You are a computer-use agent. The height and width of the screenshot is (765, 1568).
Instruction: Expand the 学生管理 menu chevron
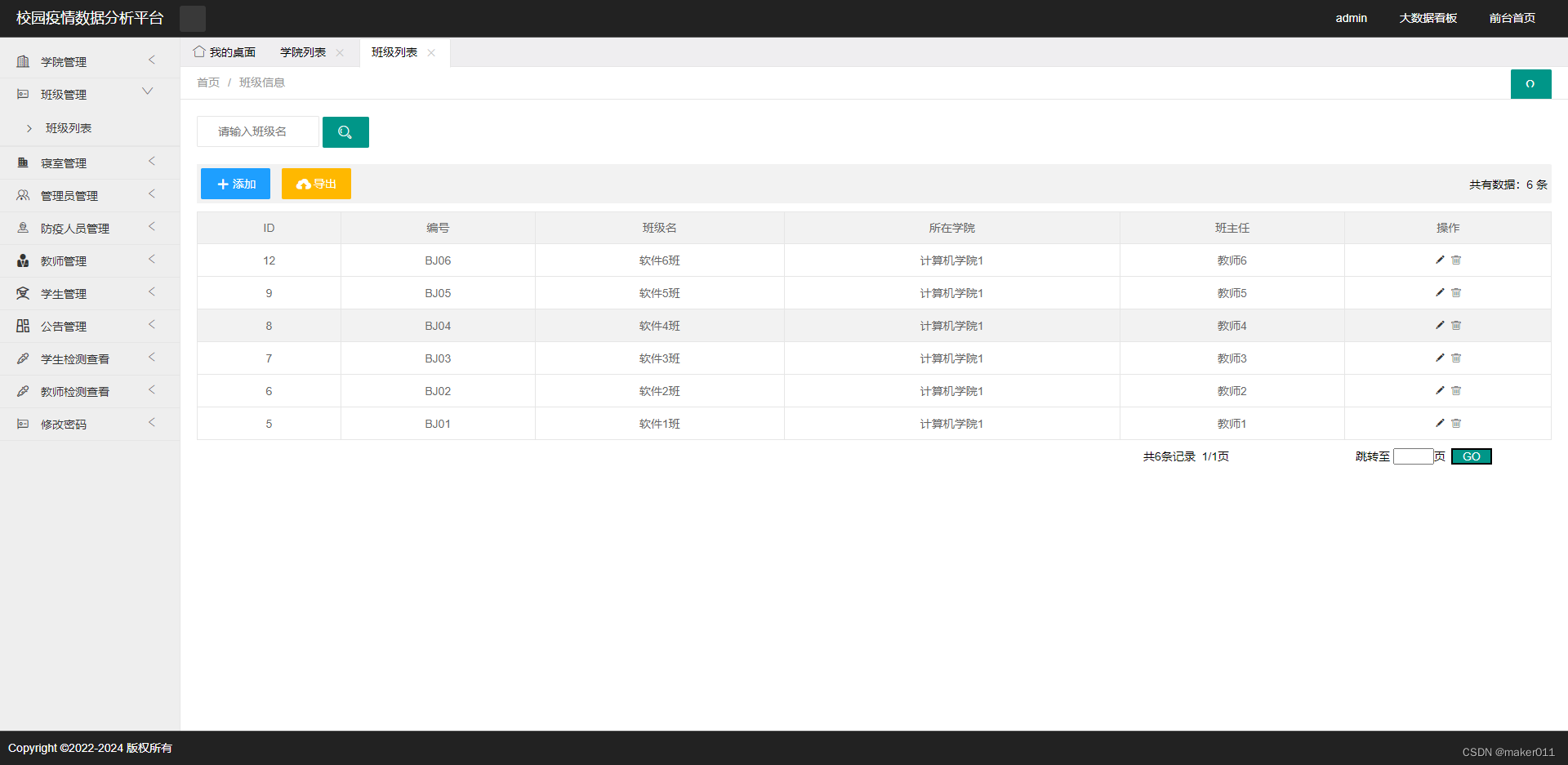click(x=151, y=292)
